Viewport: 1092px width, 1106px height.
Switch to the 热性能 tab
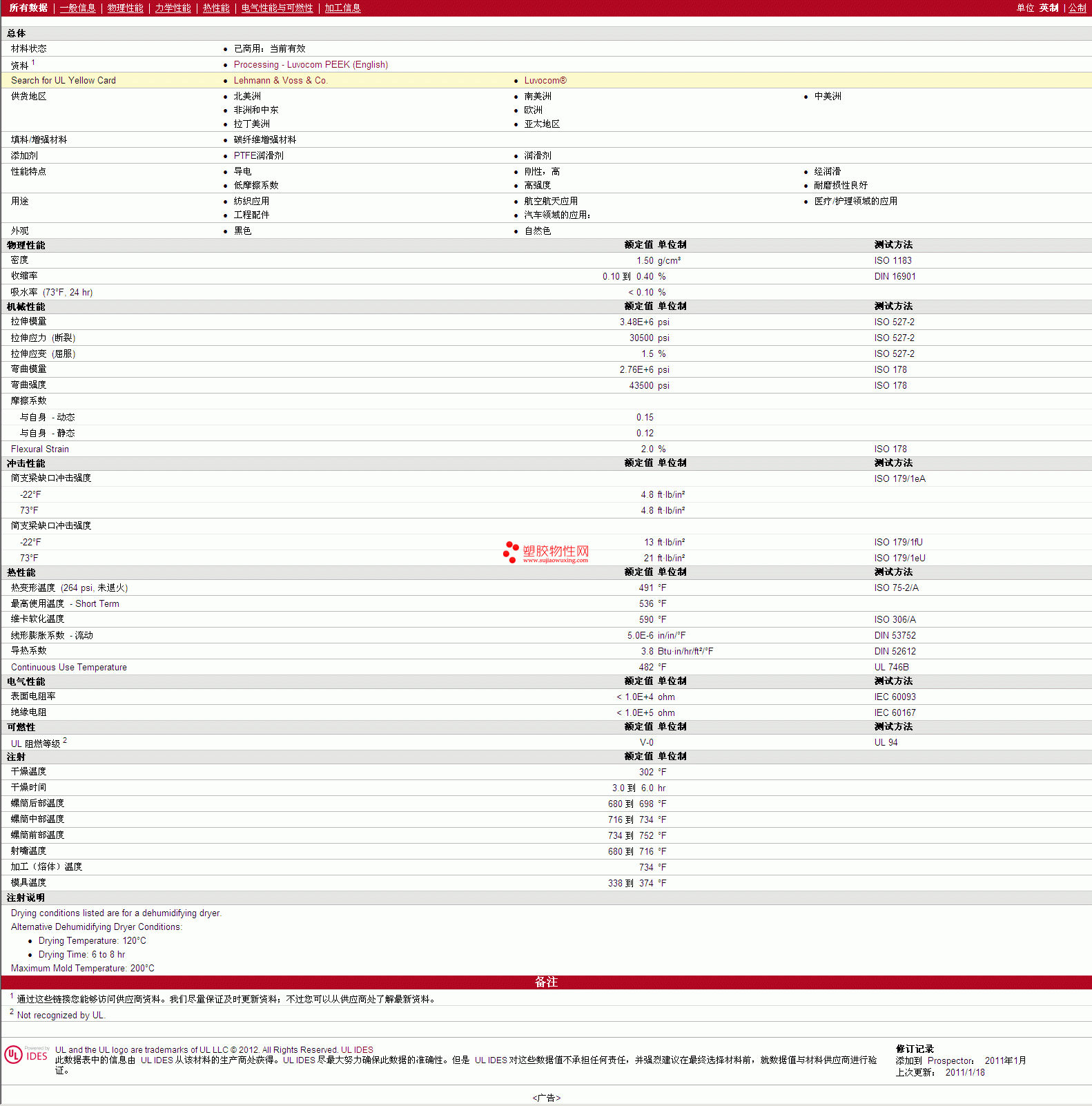(x=216, y=8)
